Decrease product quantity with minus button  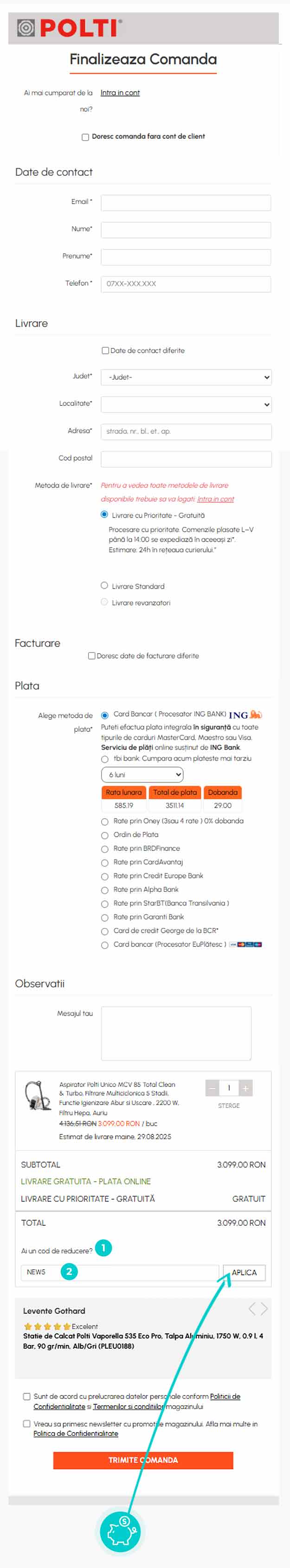[212, 1087]
